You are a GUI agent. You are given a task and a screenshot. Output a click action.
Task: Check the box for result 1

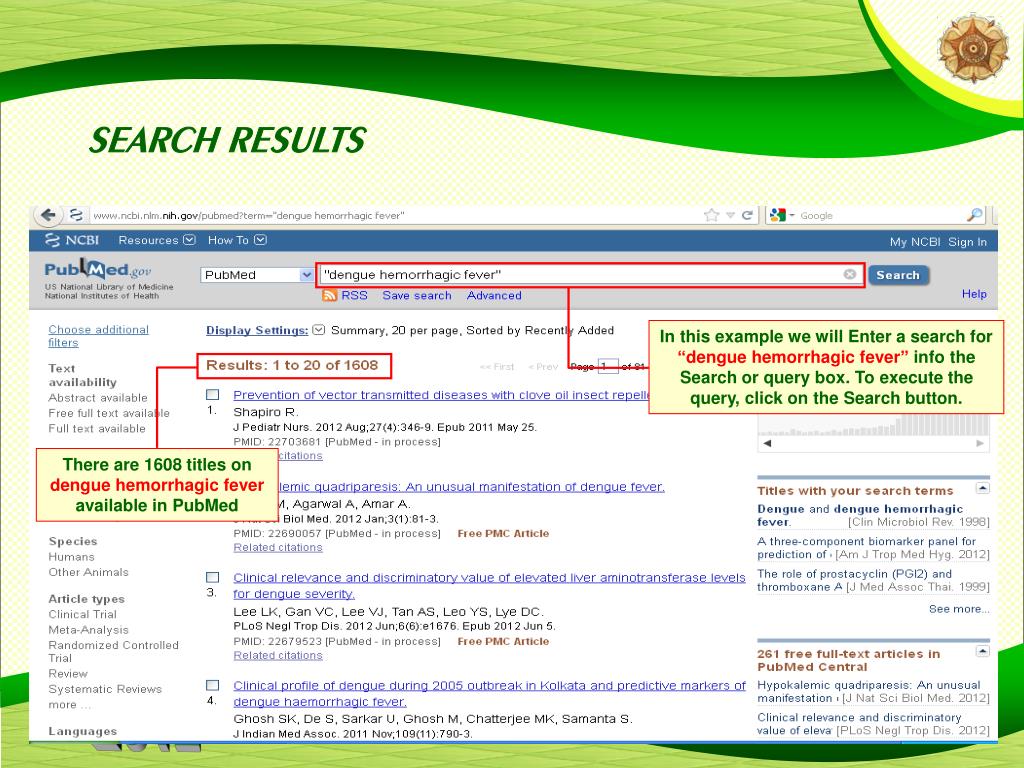point(212,394)
